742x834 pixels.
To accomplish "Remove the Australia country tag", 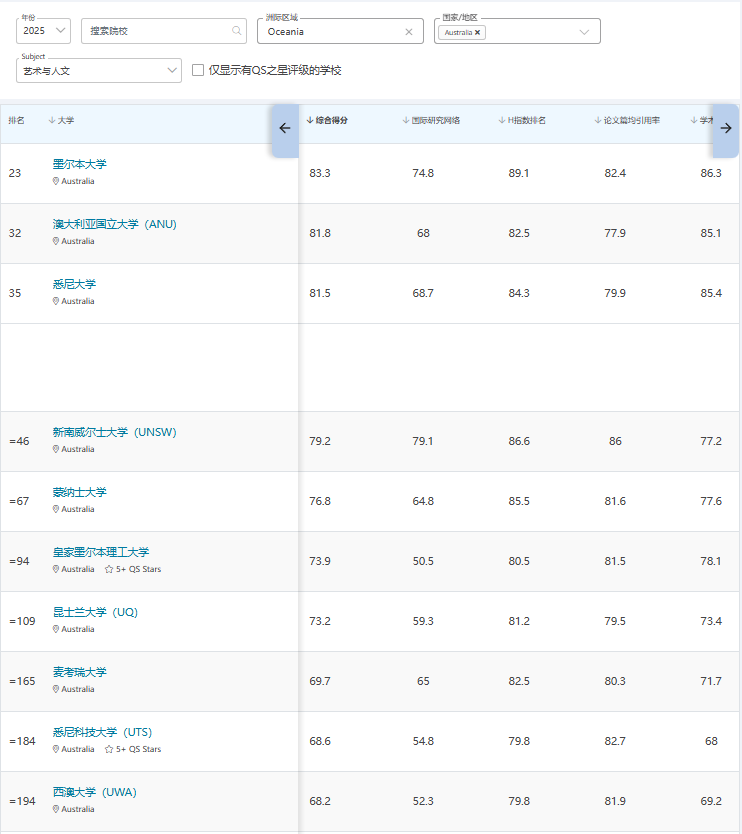I will (x=477, y=32).
